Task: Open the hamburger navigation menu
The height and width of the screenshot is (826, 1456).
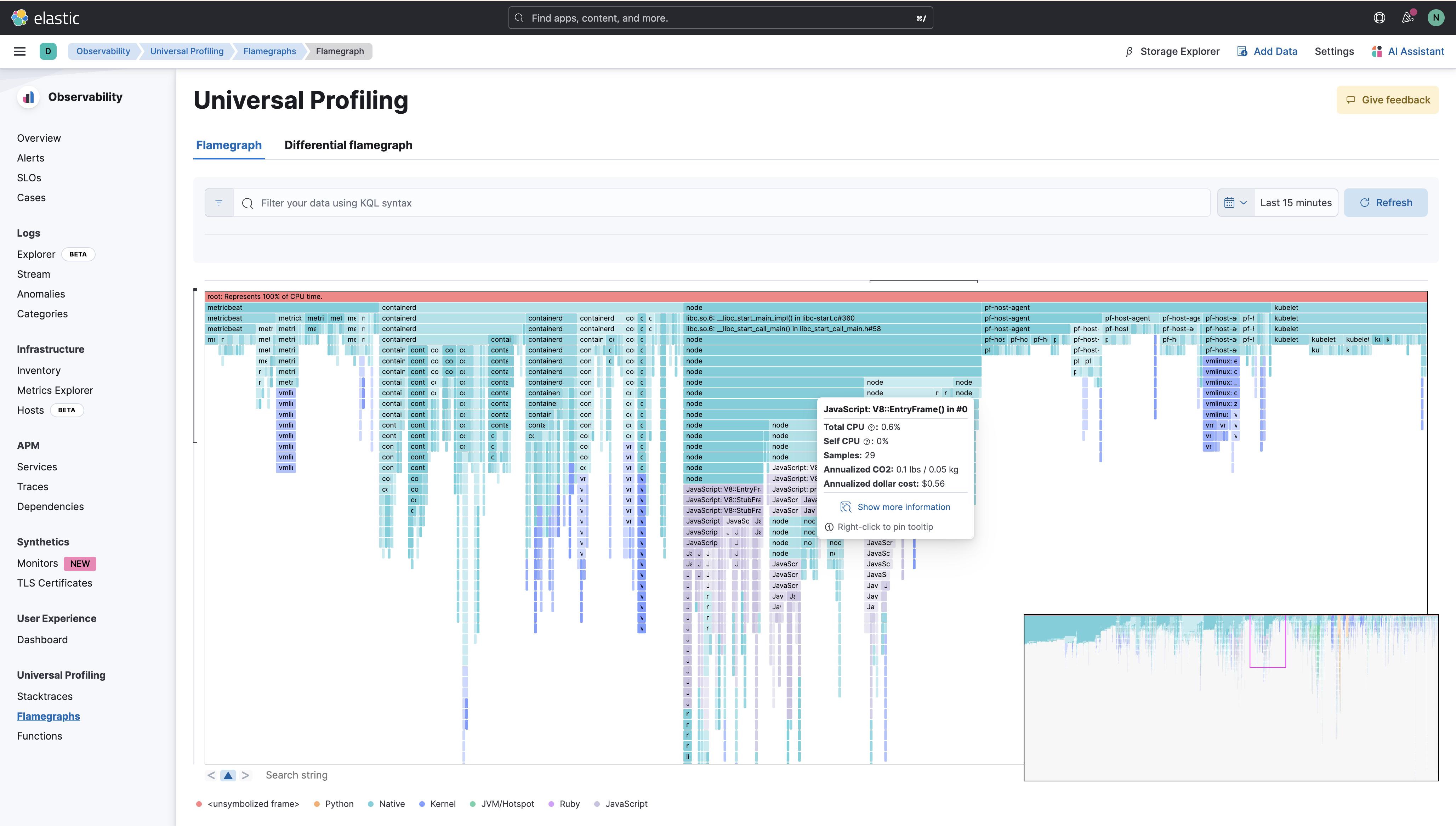Action: [20, 51]
